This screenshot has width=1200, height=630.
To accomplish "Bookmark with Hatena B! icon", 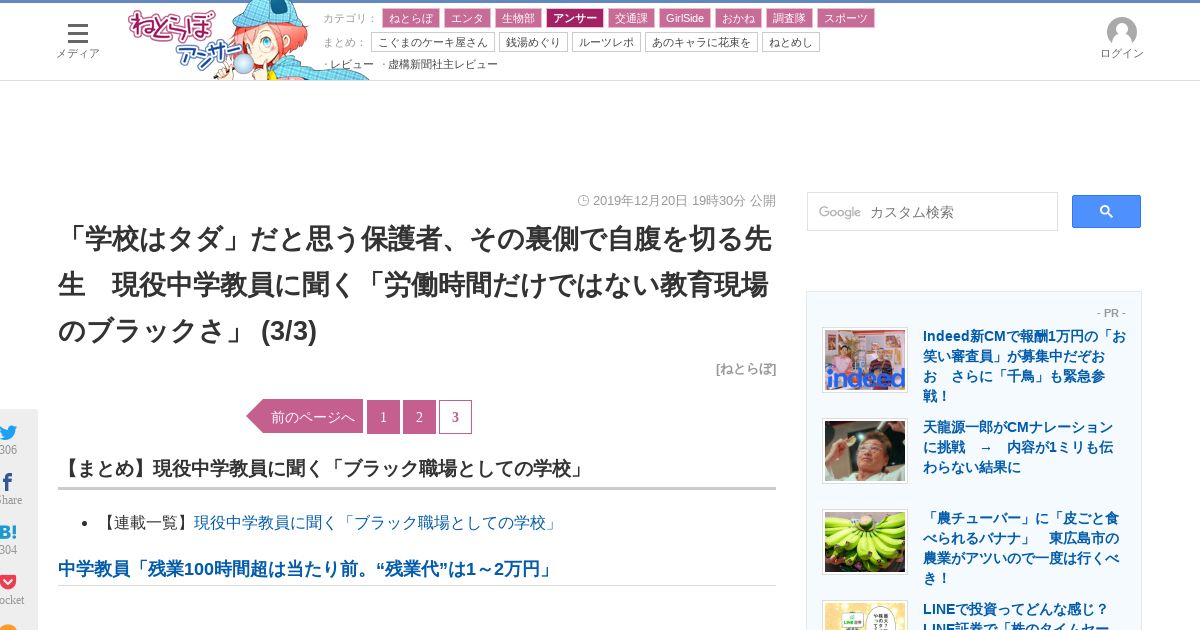I will point(8,533).
